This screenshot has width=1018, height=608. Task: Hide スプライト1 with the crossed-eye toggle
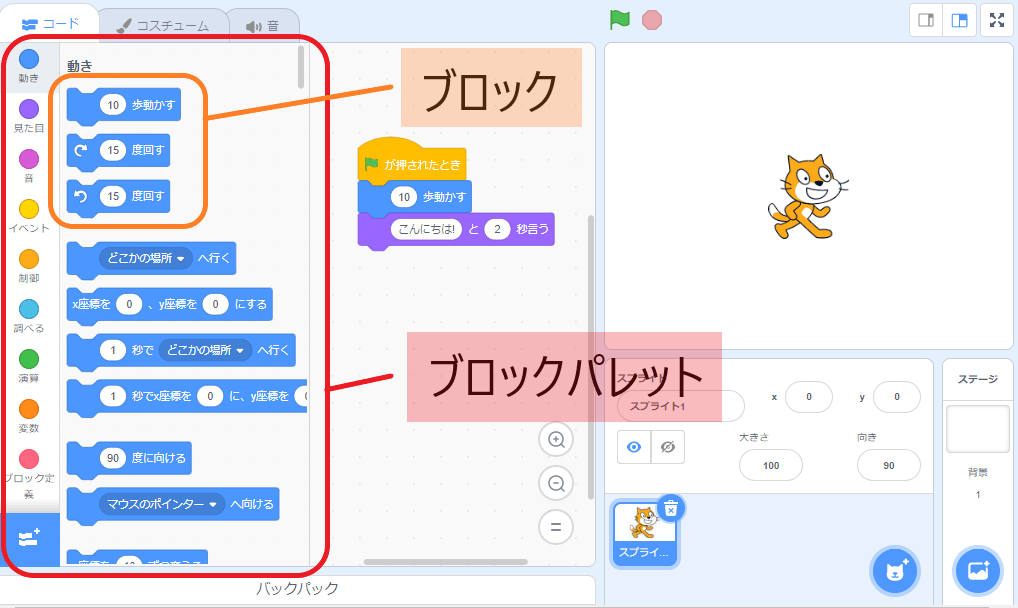(x=667, y=446)
